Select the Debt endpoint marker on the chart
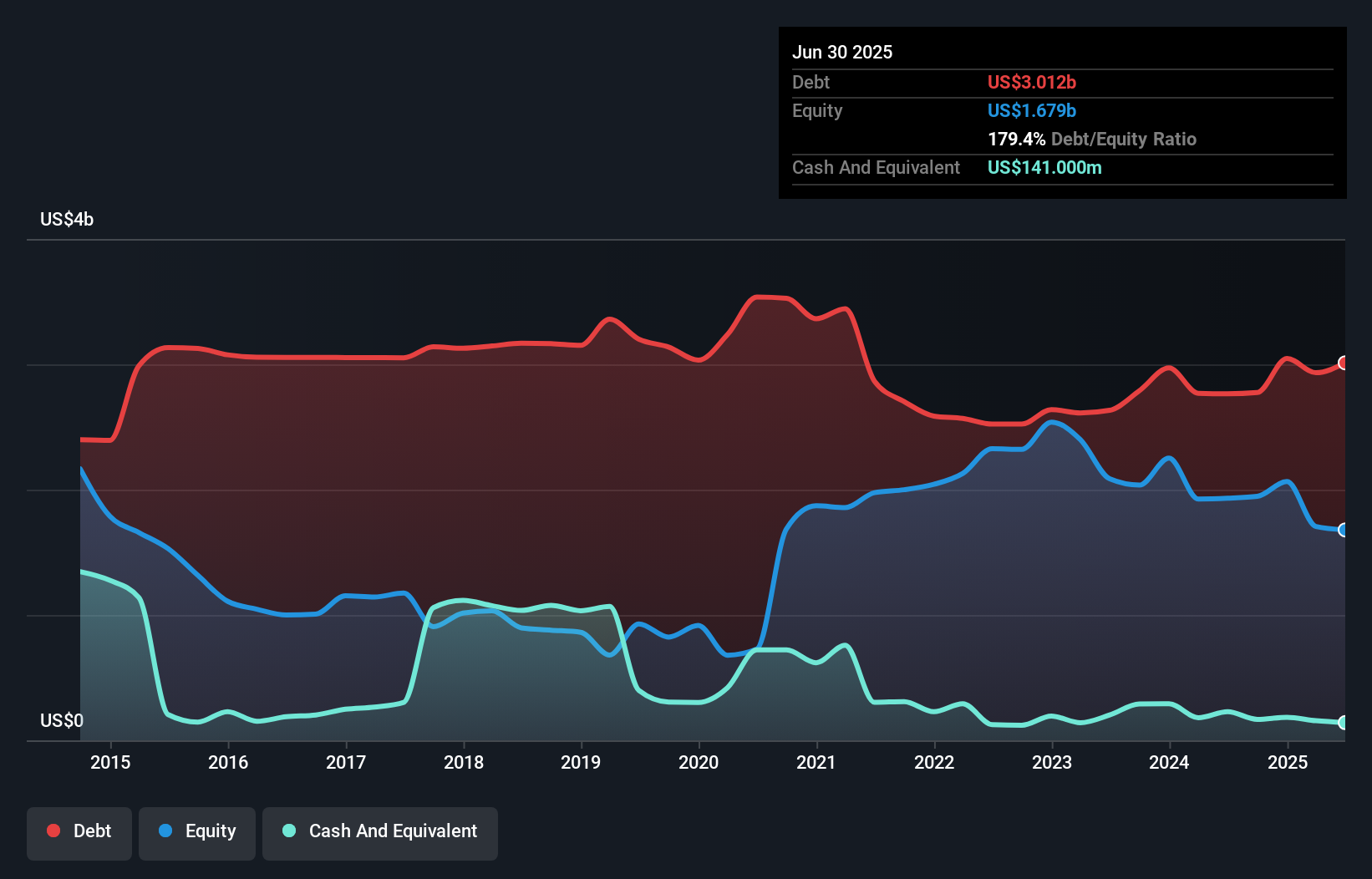 pos(1341,363)
